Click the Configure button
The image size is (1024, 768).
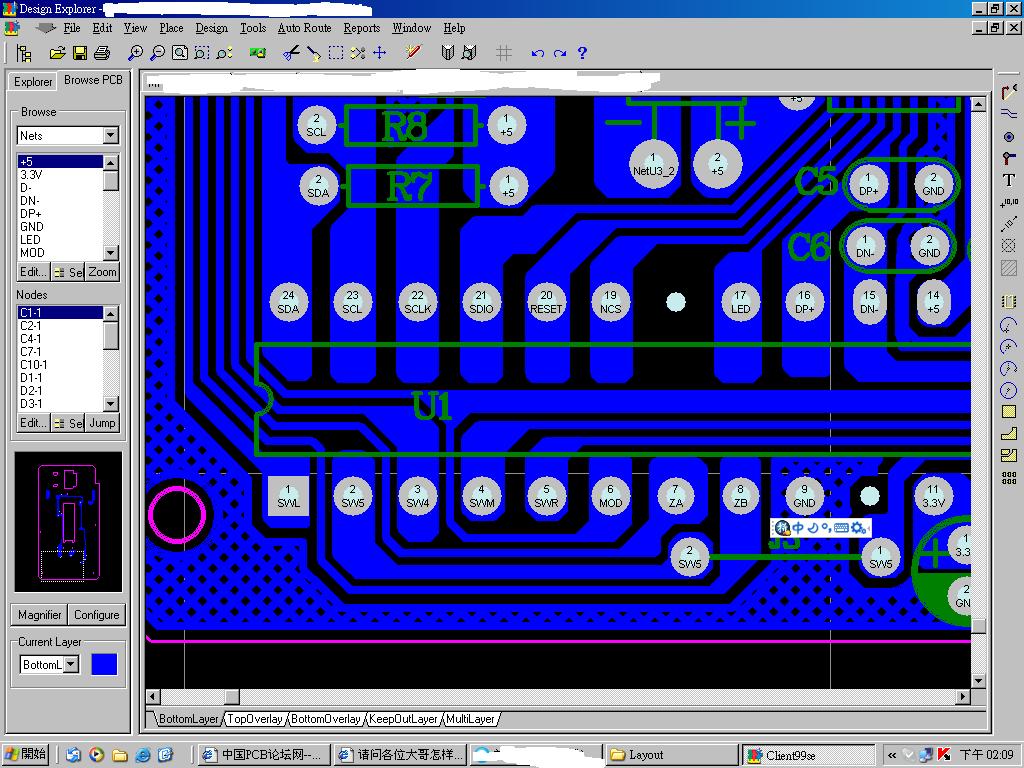(x=97, y=615)
